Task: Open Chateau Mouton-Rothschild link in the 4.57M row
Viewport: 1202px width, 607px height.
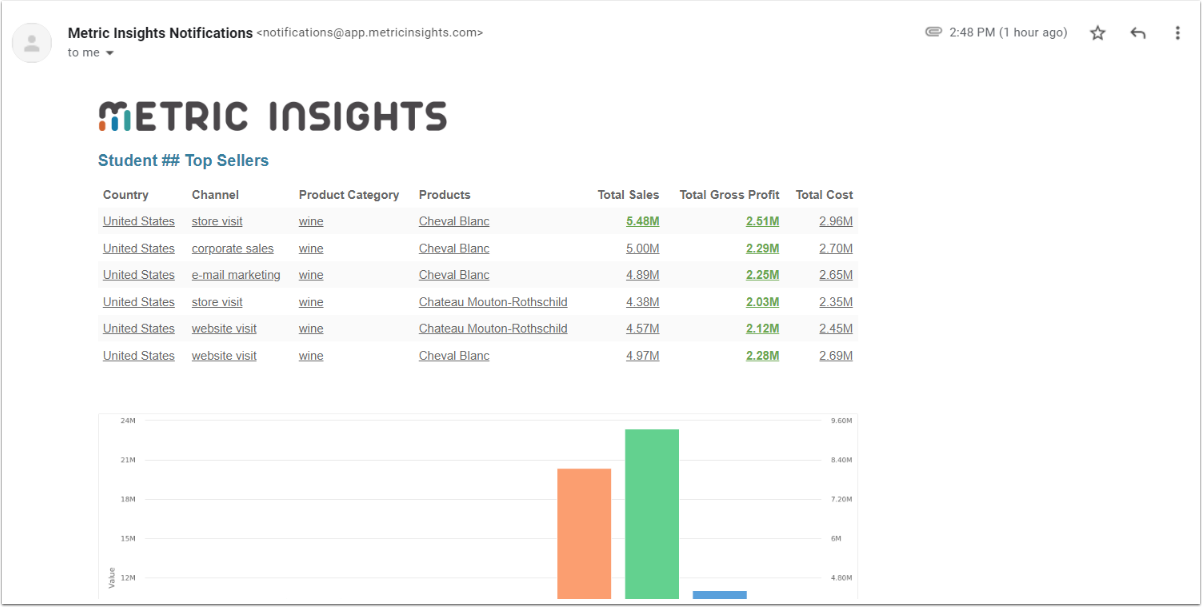Action: 493,328
